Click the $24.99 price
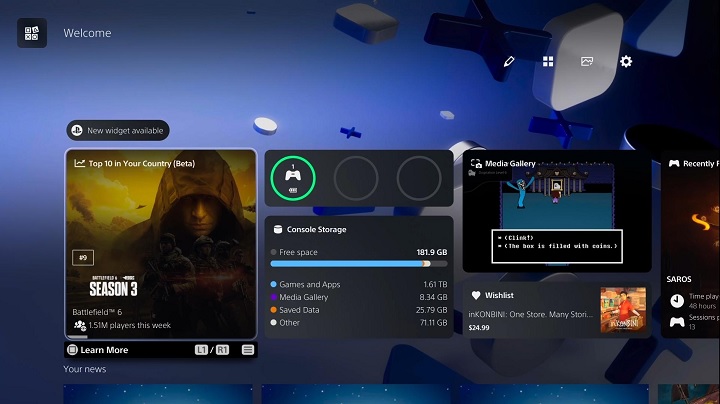The height and width of the screenshot is (404, 720). 479,328
